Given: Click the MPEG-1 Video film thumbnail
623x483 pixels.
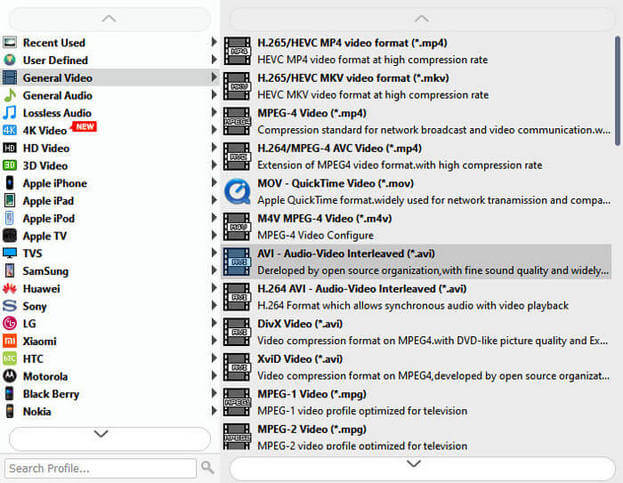Looking at the screenshot, I should tap(237, 402).
